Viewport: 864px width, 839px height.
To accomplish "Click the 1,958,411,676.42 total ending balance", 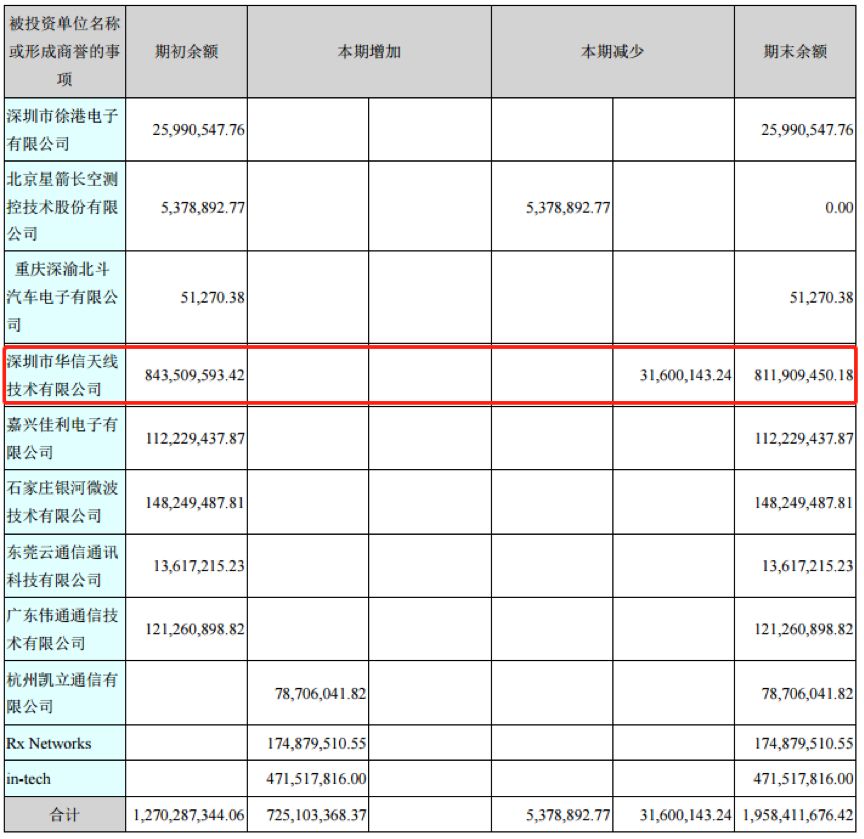I will [797, 816].
